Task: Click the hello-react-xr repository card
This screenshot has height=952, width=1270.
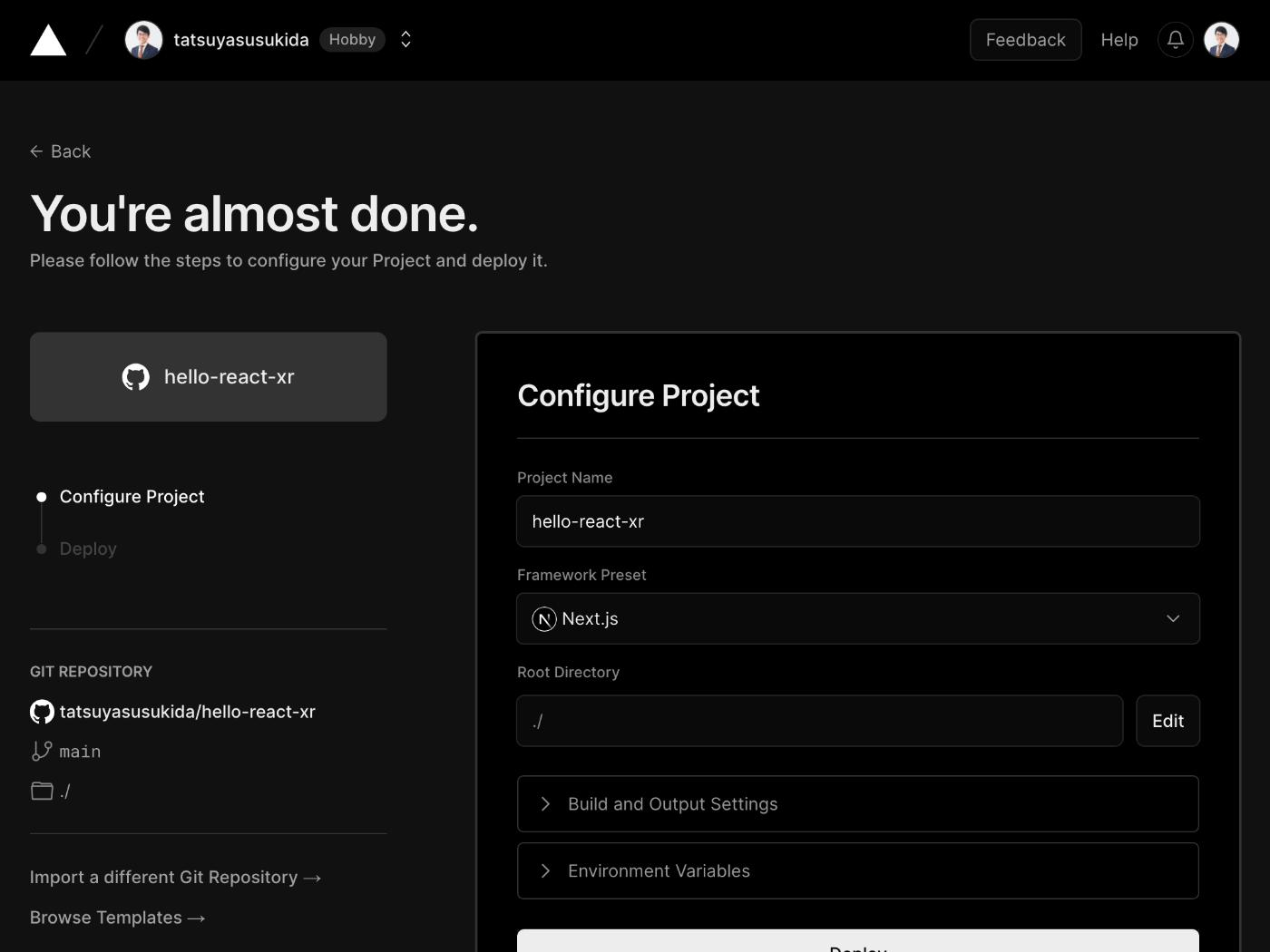Action: (209, 377)
